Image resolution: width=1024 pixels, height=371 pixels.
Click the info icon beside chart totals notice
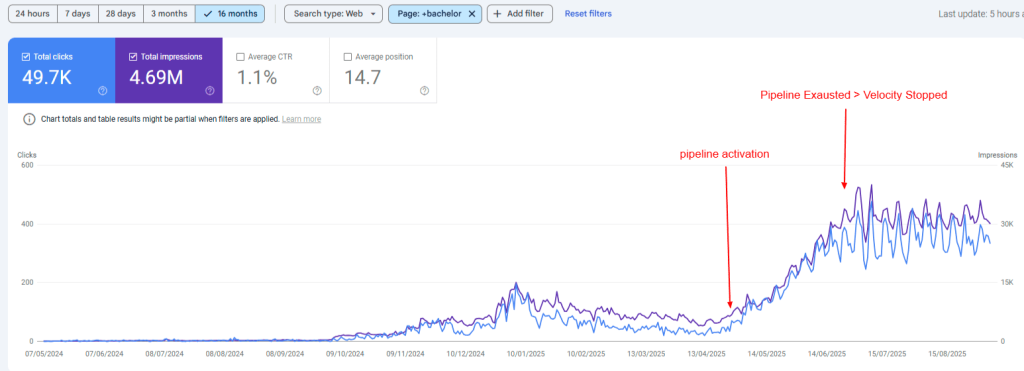point(29,119)
